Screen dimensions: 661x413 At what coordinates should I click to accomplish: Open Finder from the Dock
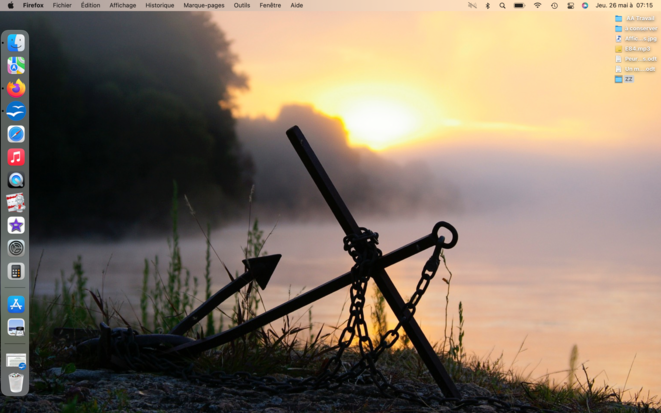click(x=16, y=43)
